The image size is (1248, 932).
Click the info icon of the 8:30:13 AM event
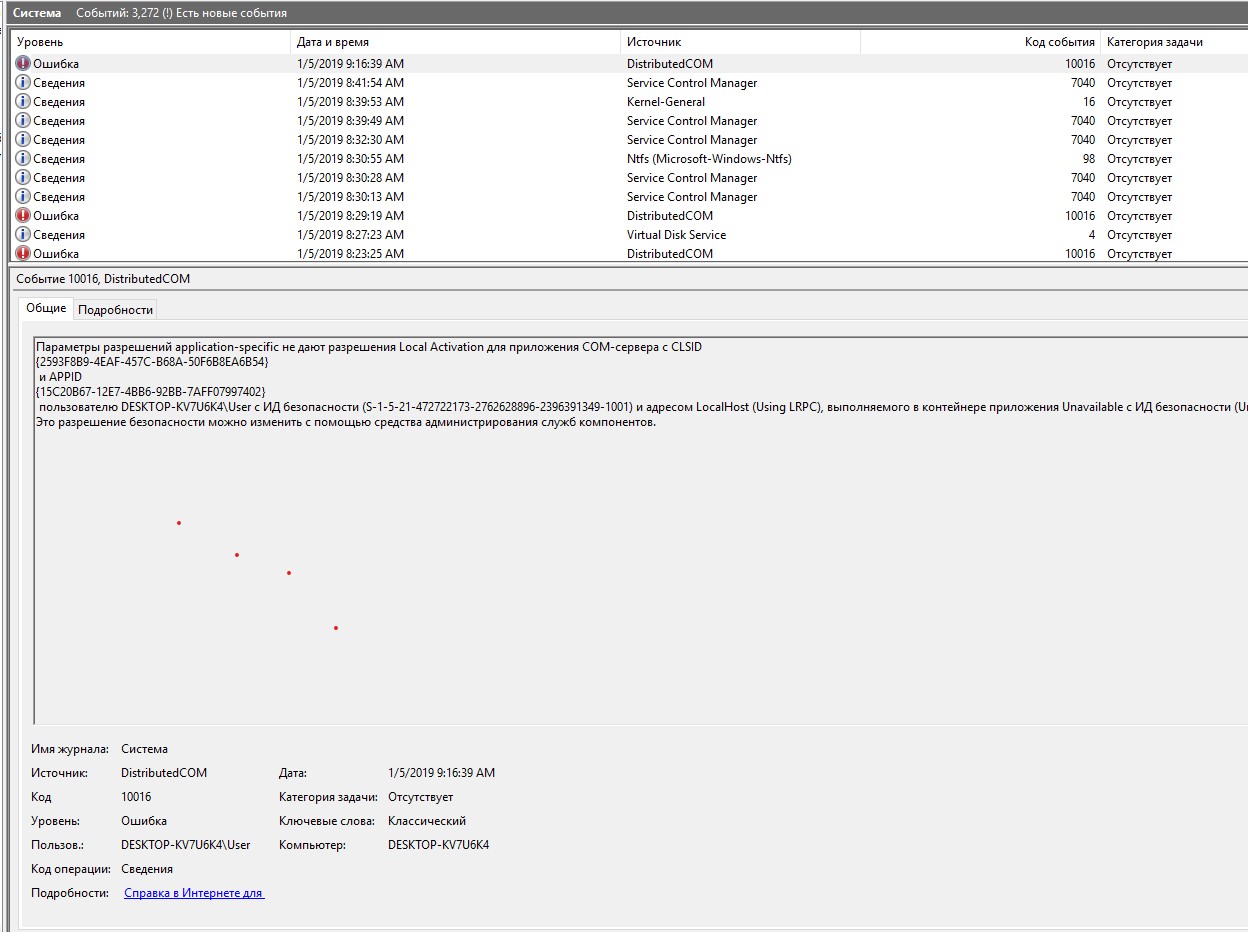coord(23,197)
